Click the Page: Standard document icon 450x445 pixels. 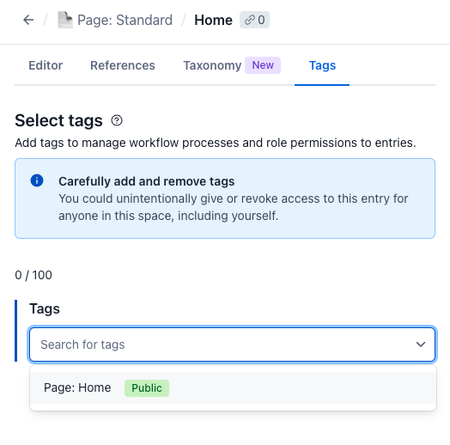click(x=65, y=20)
